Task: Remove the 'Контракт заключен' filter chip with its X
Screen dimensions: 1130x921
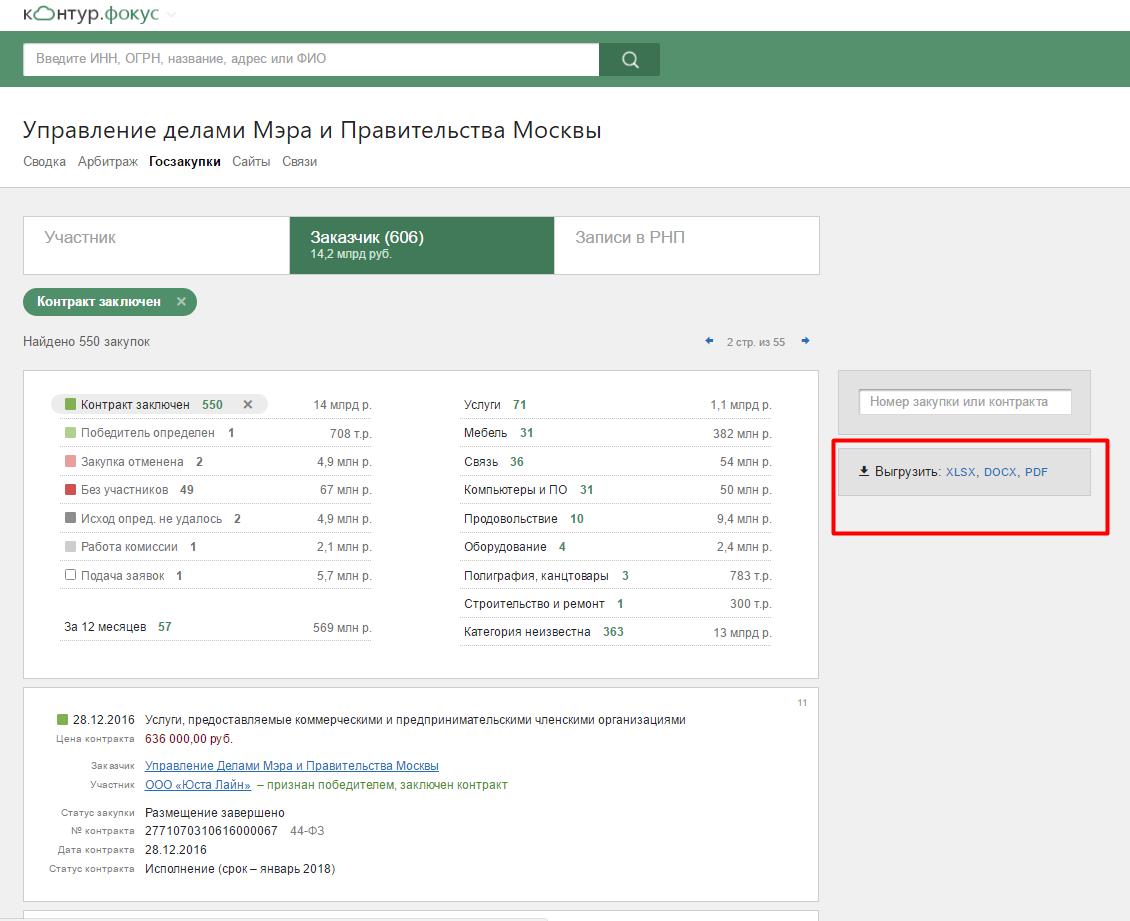Action: pyautogui.click(x=182, y=302)
